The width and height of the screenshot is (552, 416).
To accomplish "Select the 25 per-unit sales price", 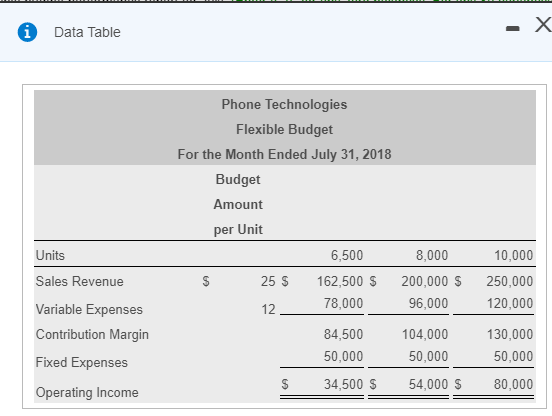I will 268,281.
